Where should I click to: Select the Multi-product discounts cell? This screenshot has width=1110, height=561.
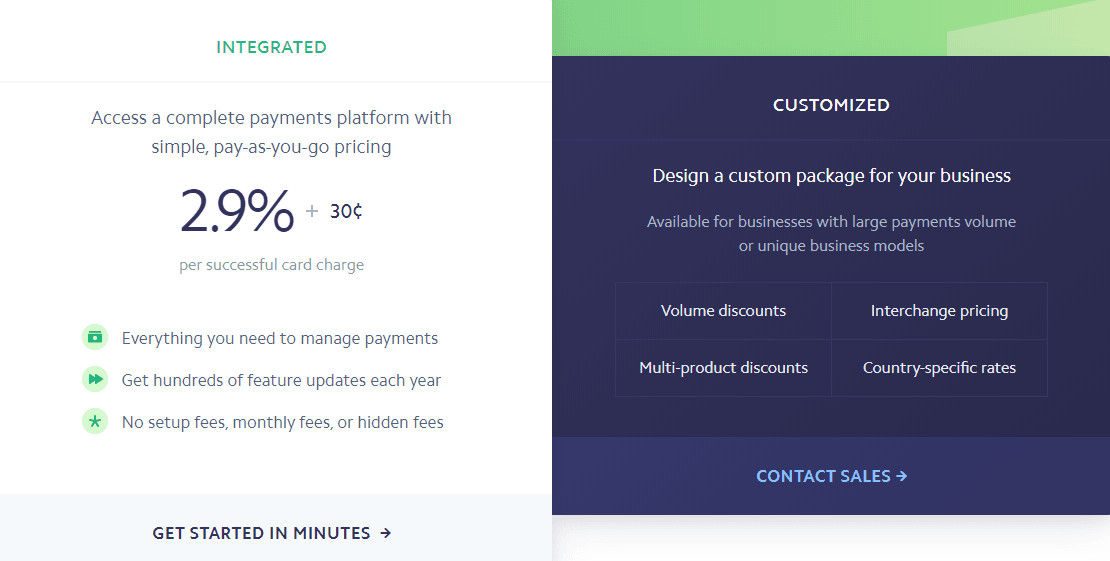[723, 368]
